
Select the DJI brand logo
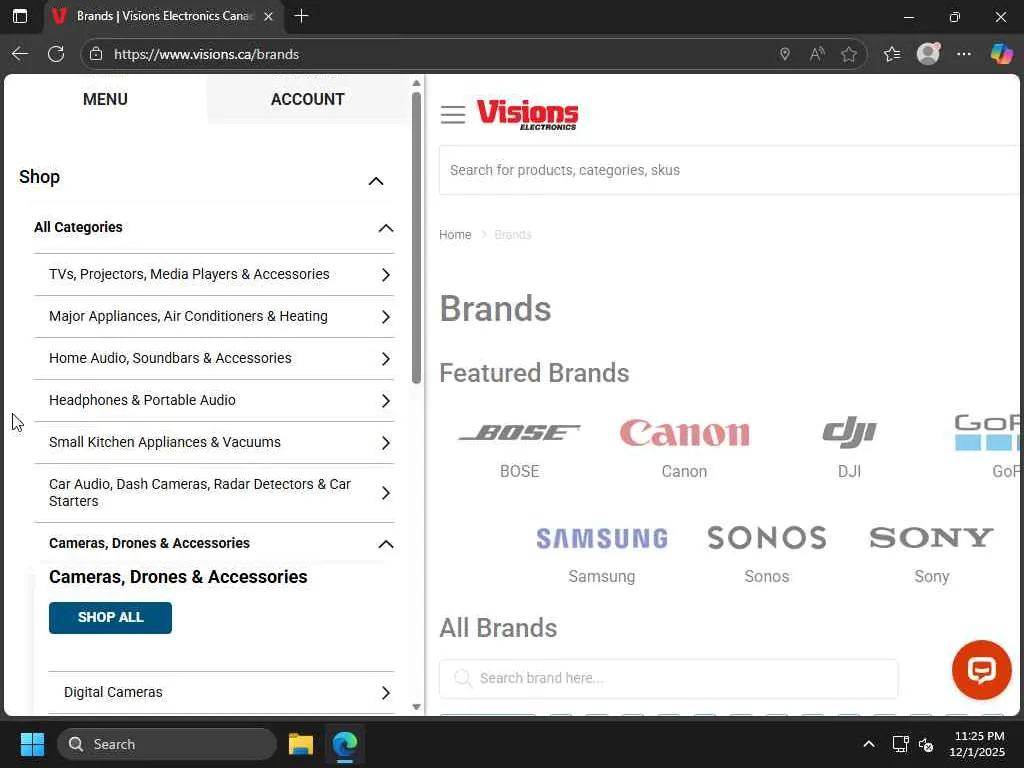point(849,432)
